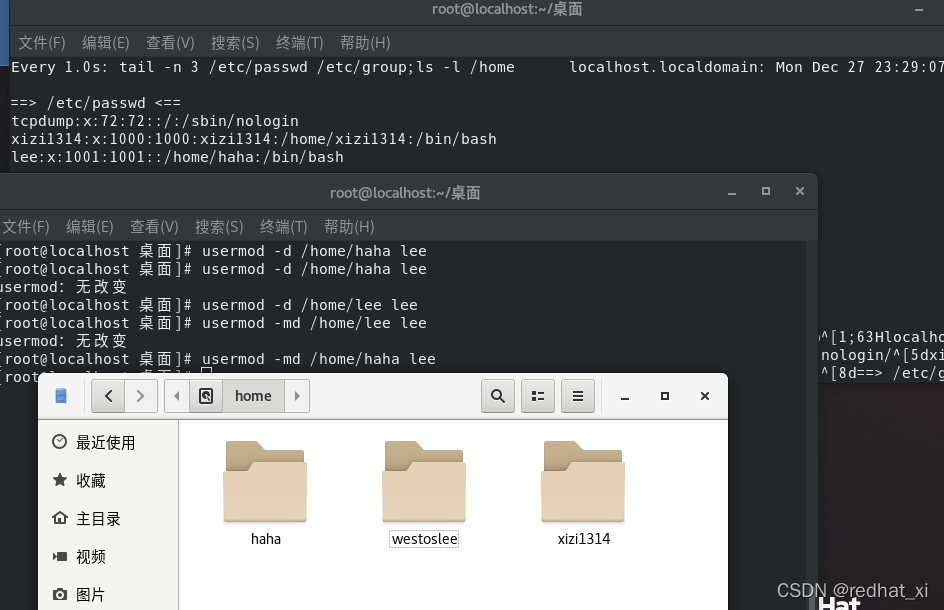Open the file manager hamburger menu
This screenshot has width=944, height=610.
(578, 396)
